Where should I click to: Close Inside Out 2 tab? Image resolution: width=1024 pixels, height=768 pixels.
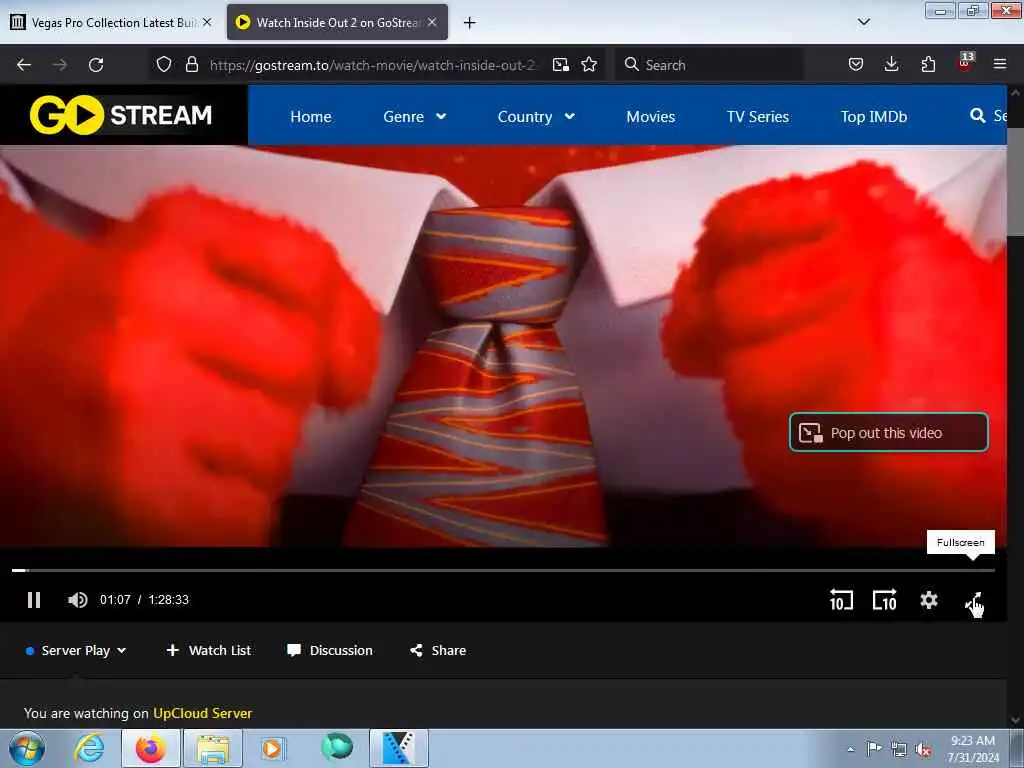tap(432, 22)
